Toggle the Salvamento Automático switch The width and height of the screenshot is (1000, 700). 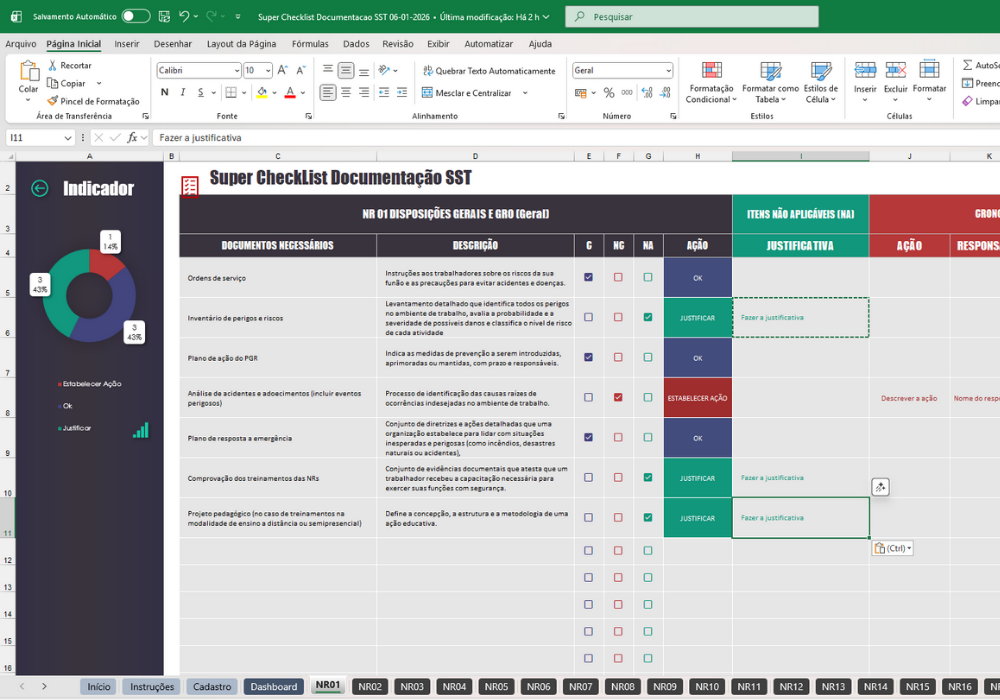pyautogui.click(x=136, y=17)
